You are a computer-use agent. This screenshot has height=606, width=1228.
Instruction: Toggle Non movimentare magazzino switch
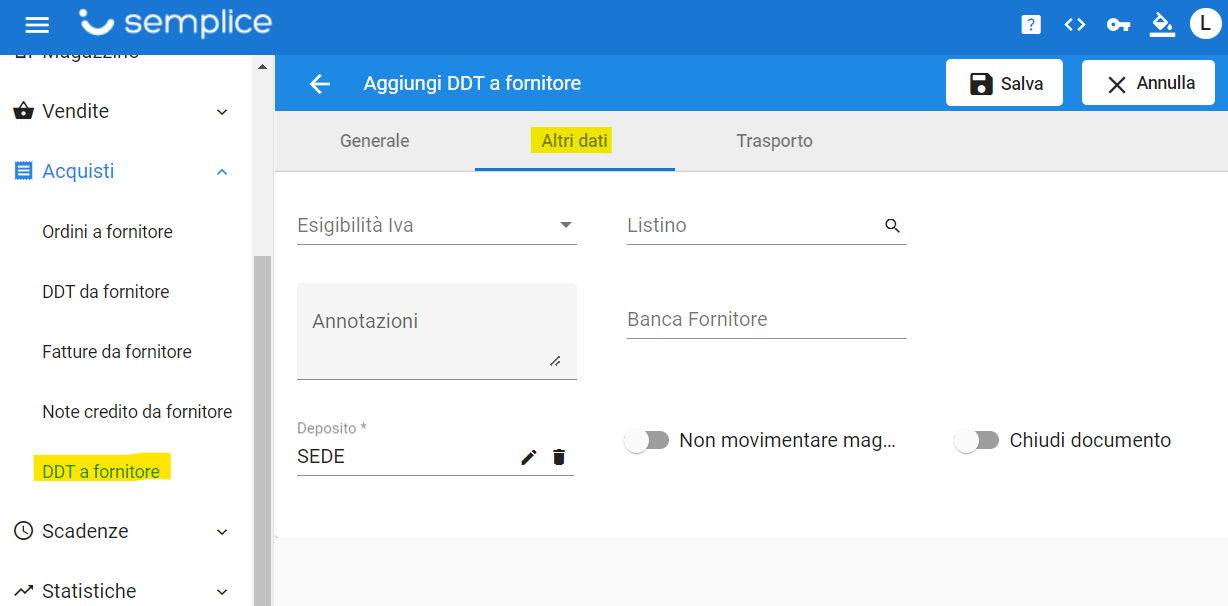[x=647, y=440]
